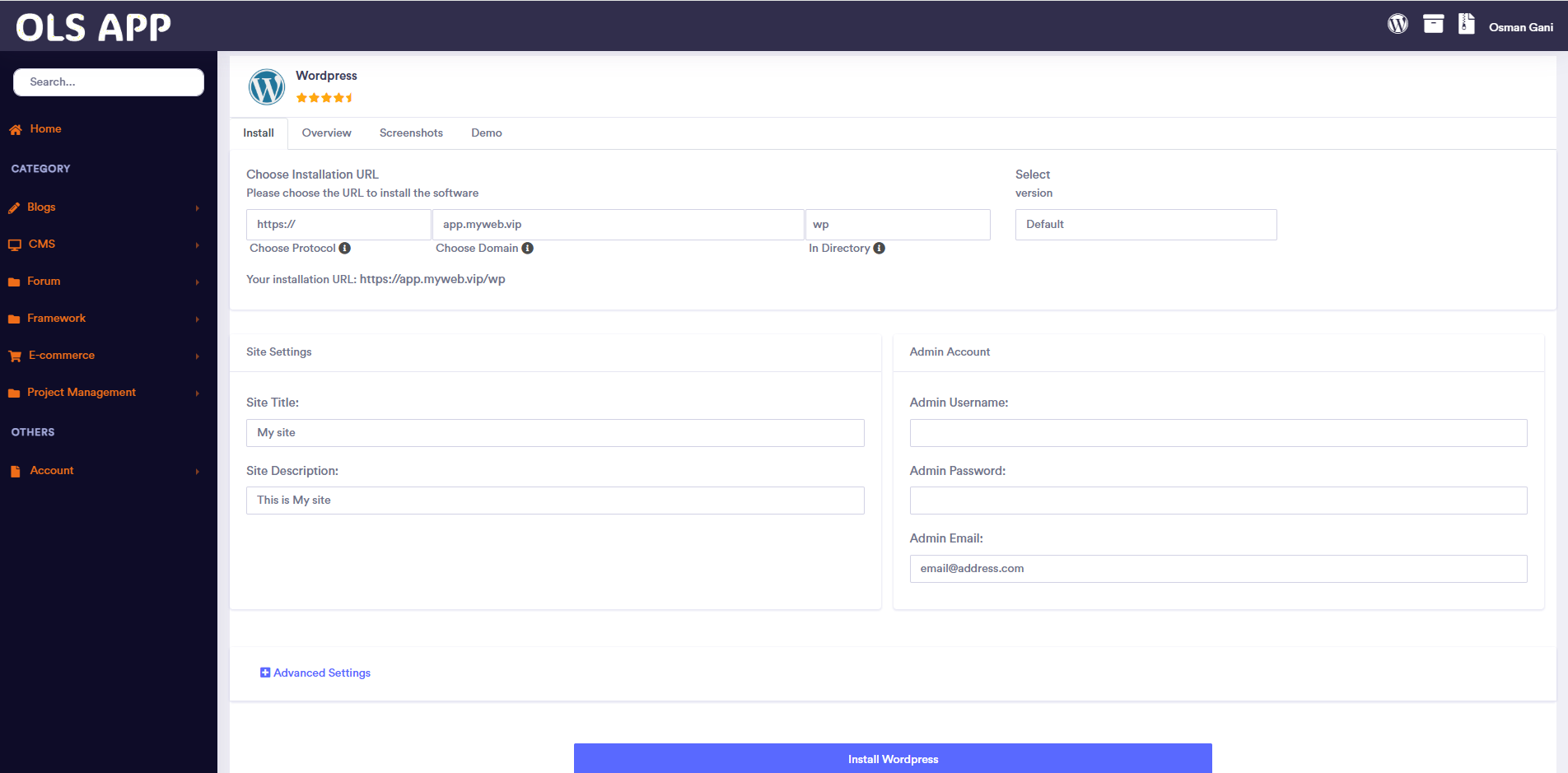Switch to the Overview tab

326,133
